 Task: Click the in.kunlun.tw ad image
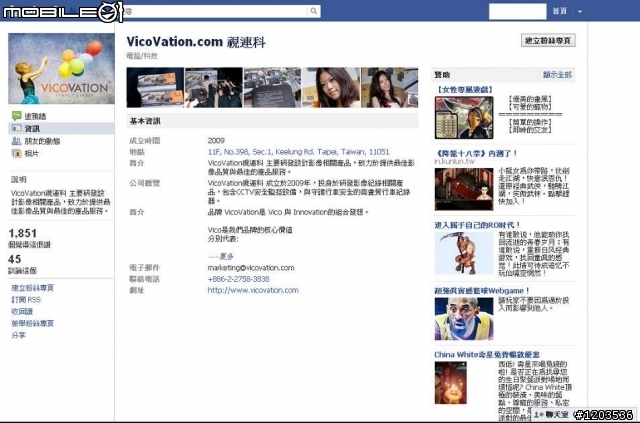464,189
